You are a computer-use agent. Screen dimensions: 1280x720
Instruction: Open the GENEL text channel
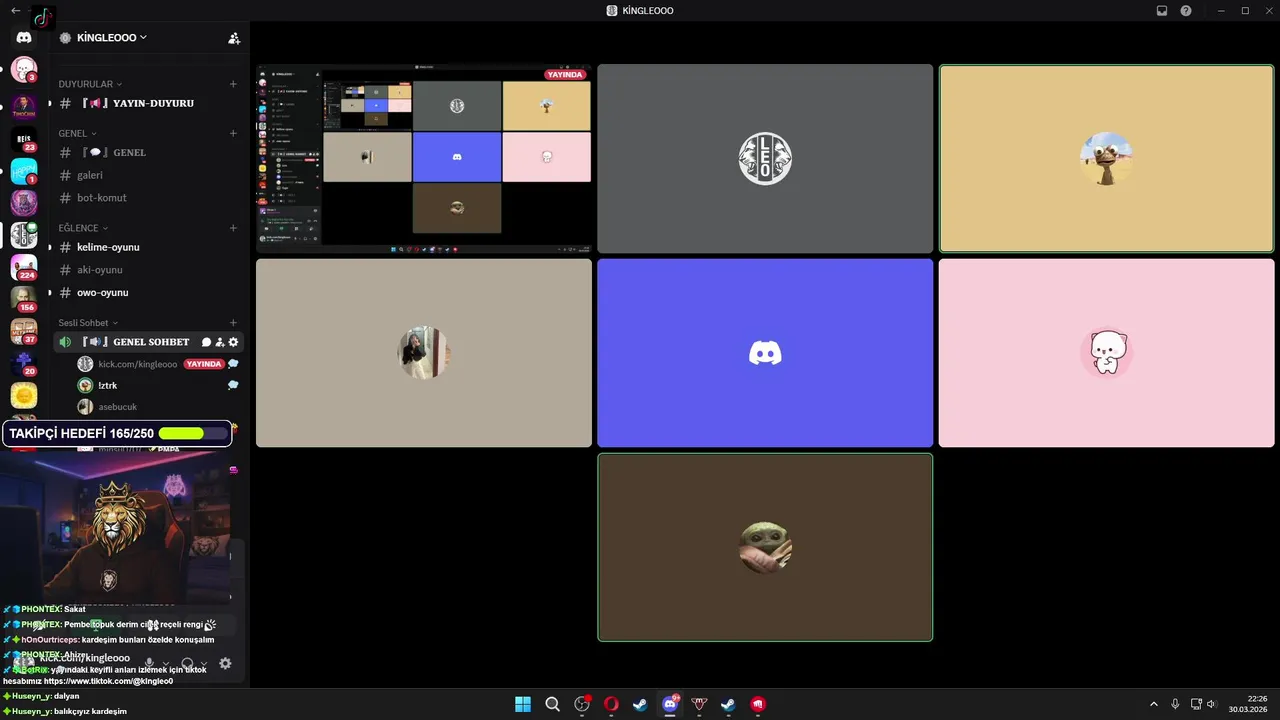tap(149, 152)
